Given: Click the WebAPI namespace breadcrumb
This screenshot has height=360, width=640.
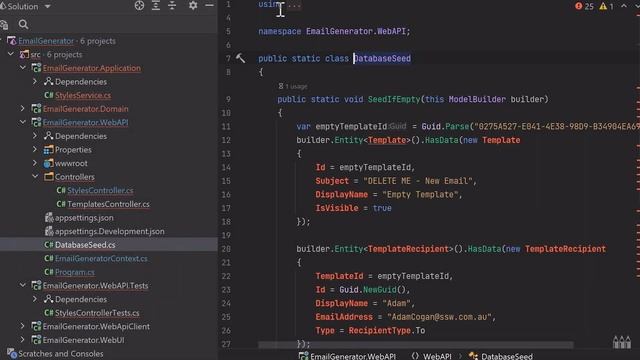Looking at the screenshot, I should pyautogui.click(x=432, y=356).
